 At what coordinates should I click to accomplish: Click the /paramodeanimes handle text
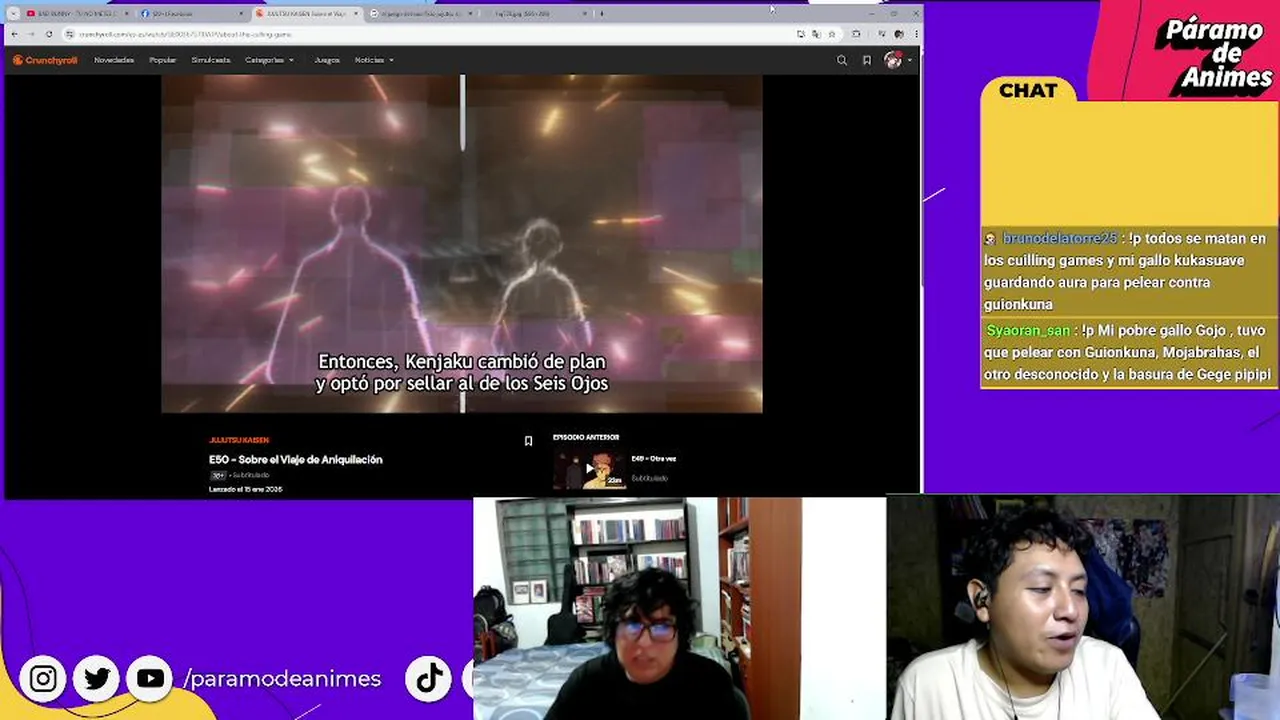[x=282, y=679]
